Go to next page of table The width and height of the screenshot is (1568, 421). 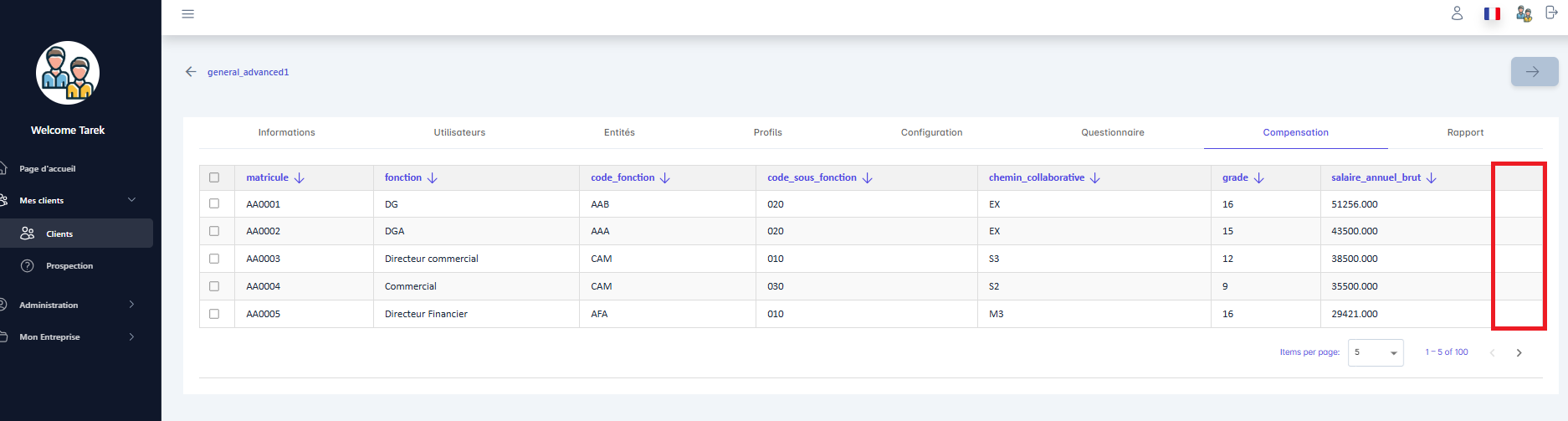(x=1519, y=353)
